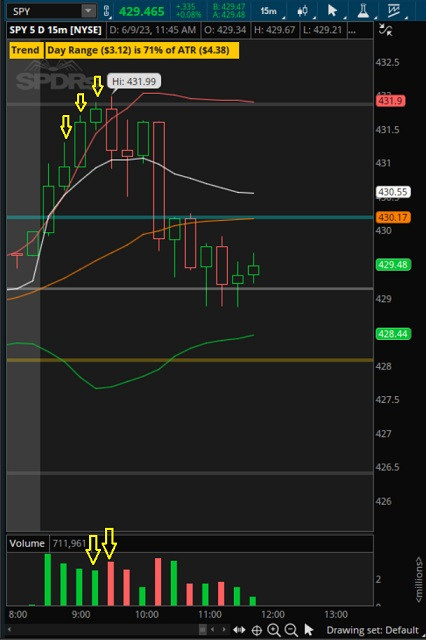
Task: Open the 15m timeframe selector
Action: tap(268, 11)
